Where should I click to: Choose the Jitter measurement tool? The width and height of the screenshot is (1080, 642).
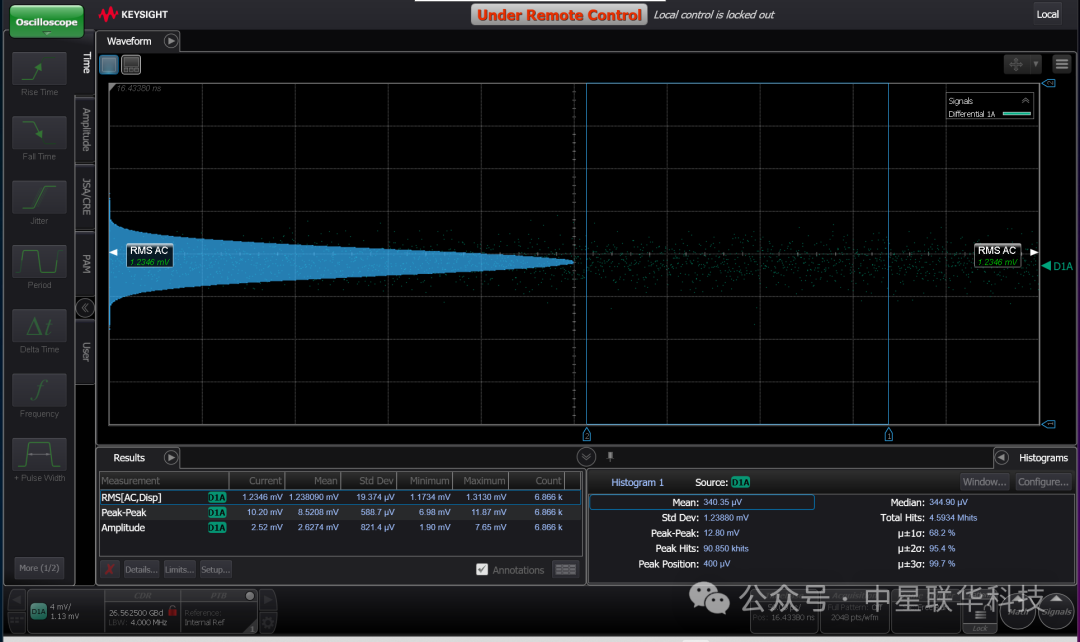[x=39, y=197]
